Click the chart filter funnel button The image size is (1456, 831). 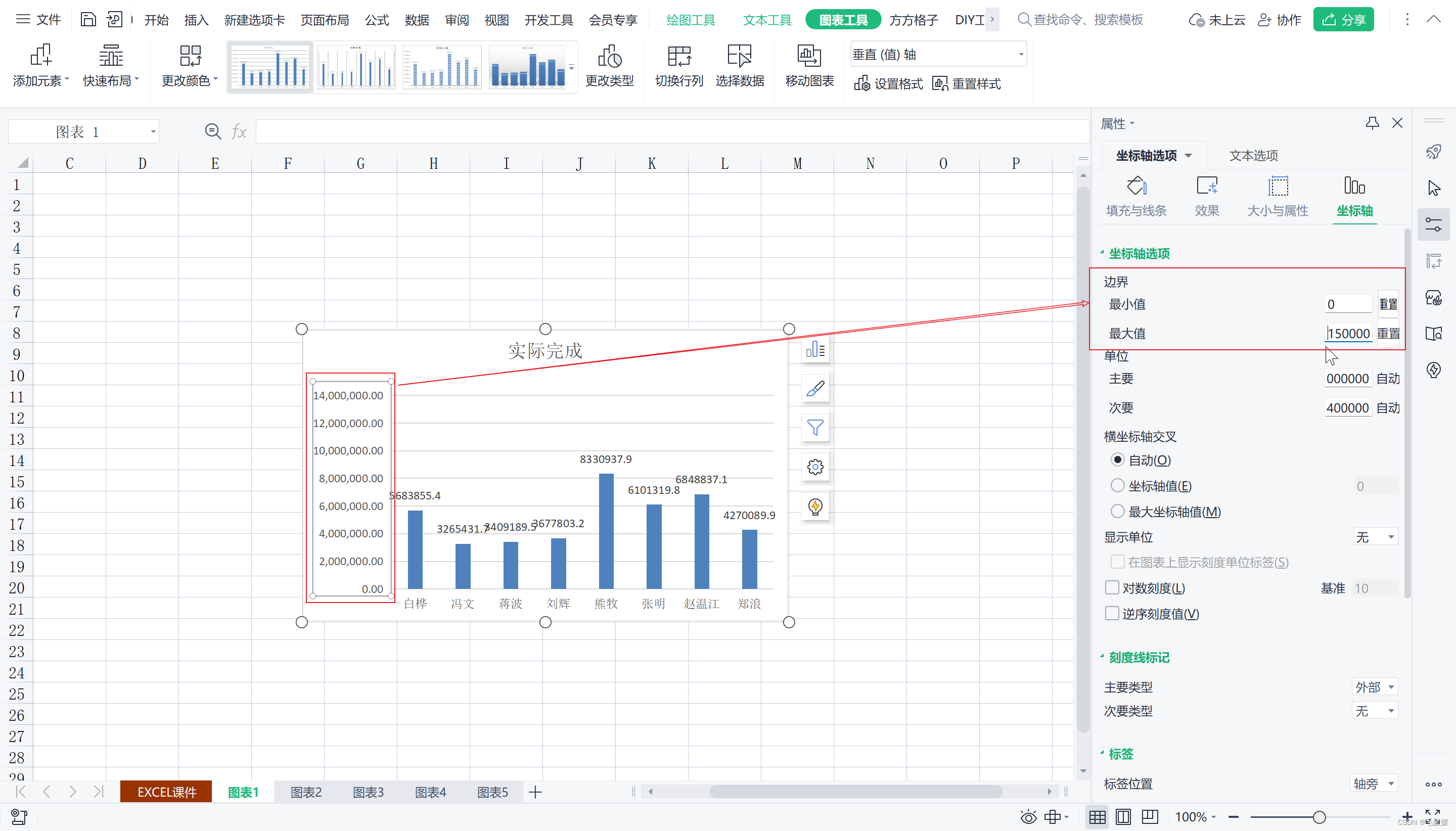pyautogui.click(x=815, y=428)
